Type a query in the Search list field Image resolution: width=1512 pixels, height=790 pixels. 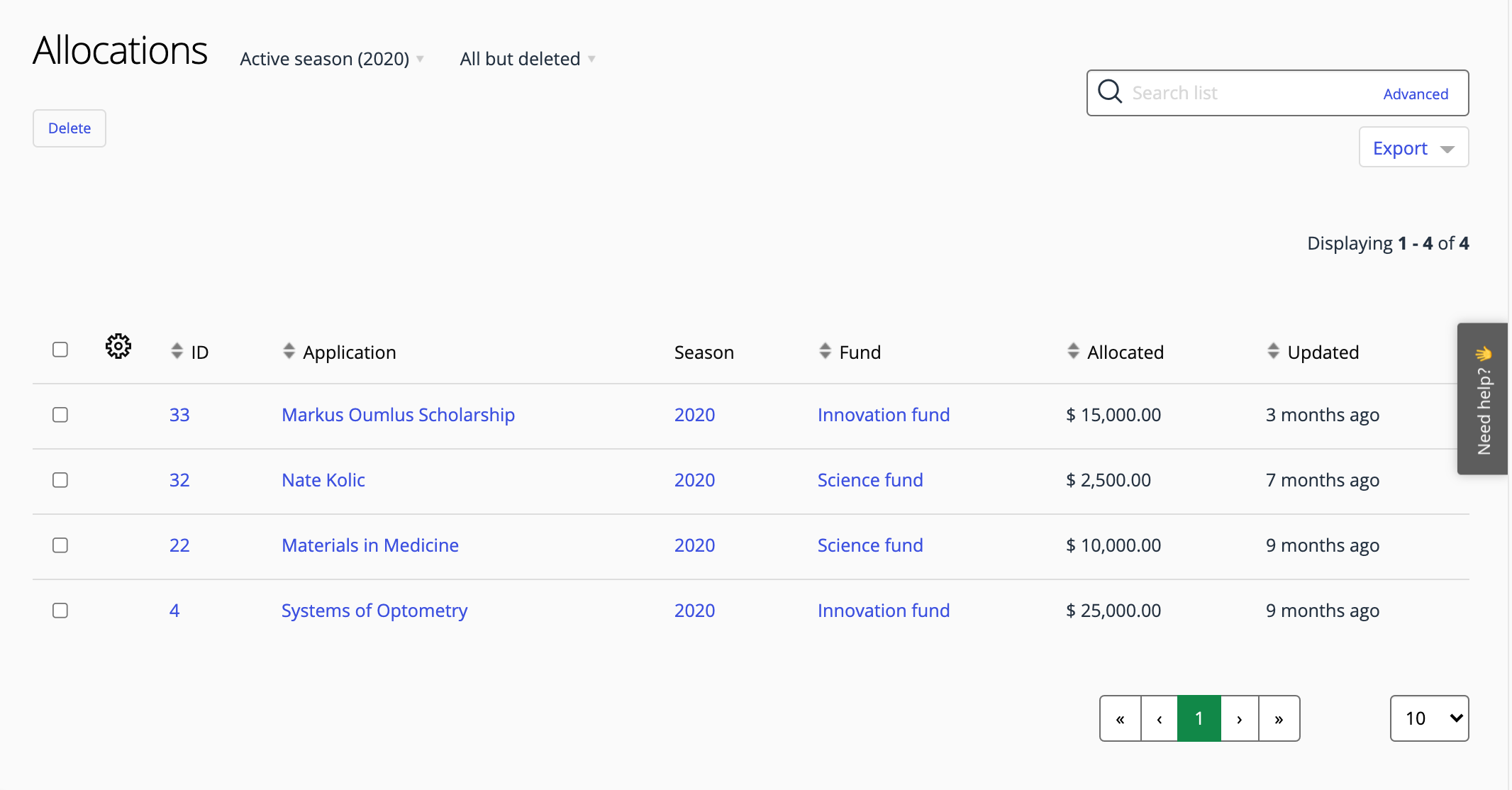pyautogui.click(x=1241, y=92)
